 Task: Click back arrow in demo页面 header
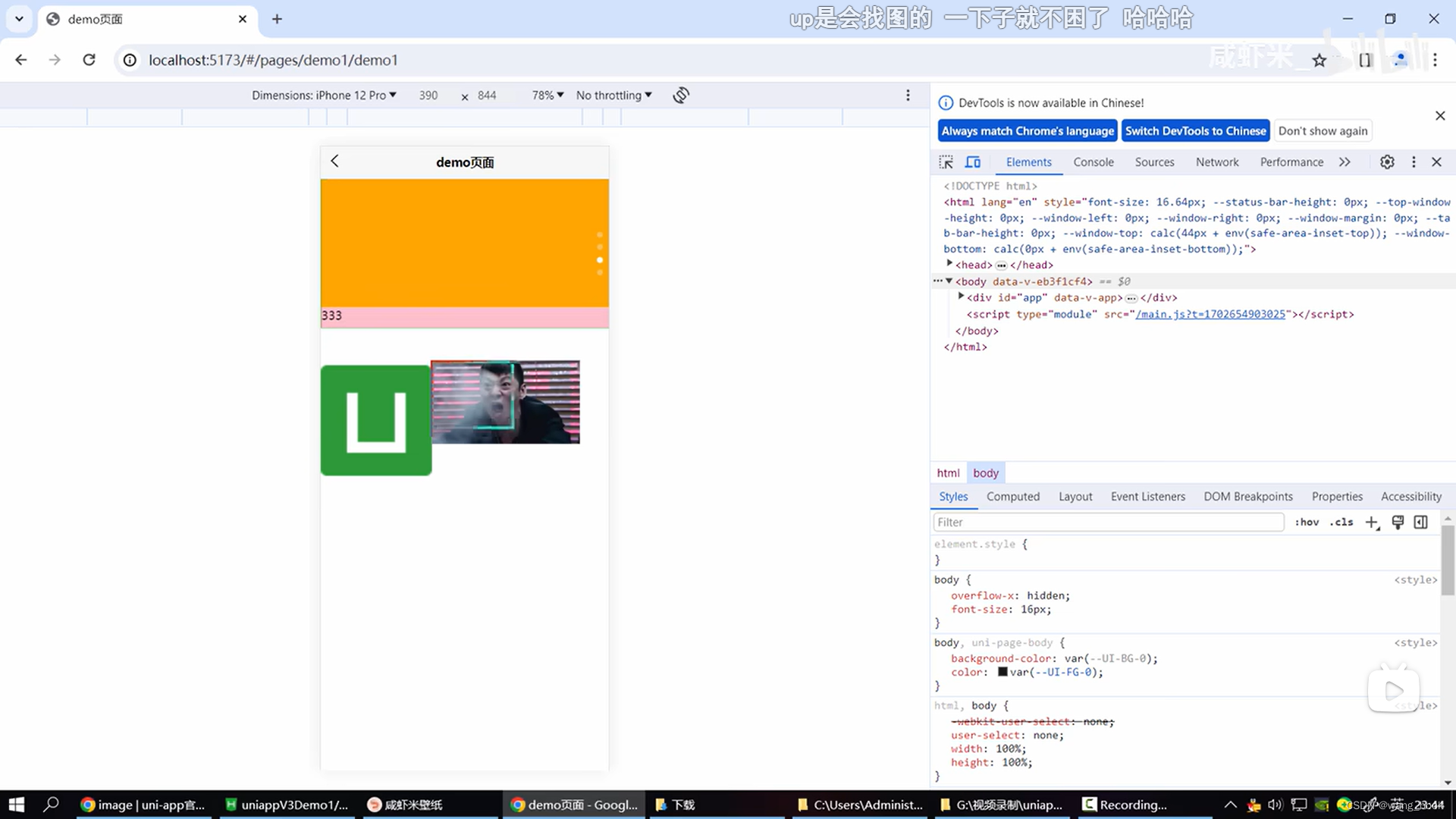[x=334, y=161]
